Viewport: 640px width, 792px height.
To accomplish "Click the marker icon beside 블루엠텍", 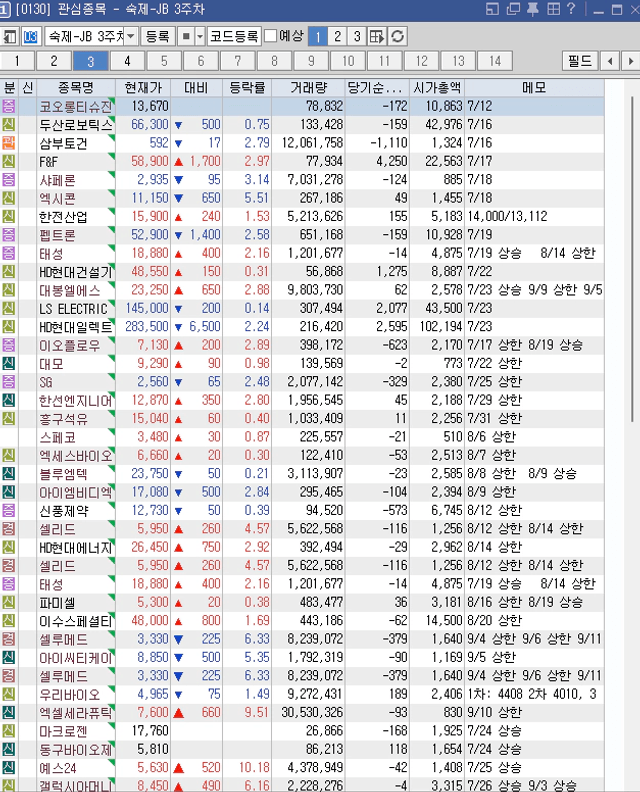I will [x=9, y=474].
